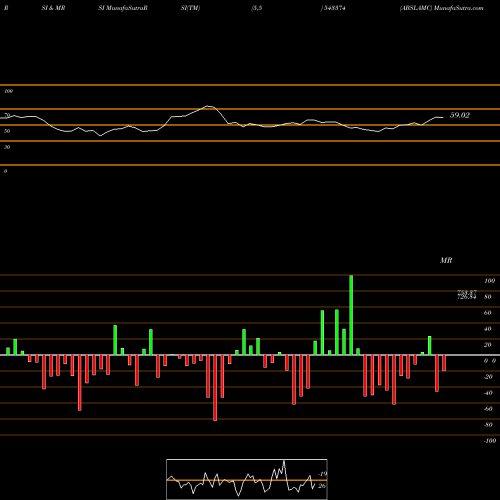
Task: Click the RSI axis label 70
Action: pos(7,115)
